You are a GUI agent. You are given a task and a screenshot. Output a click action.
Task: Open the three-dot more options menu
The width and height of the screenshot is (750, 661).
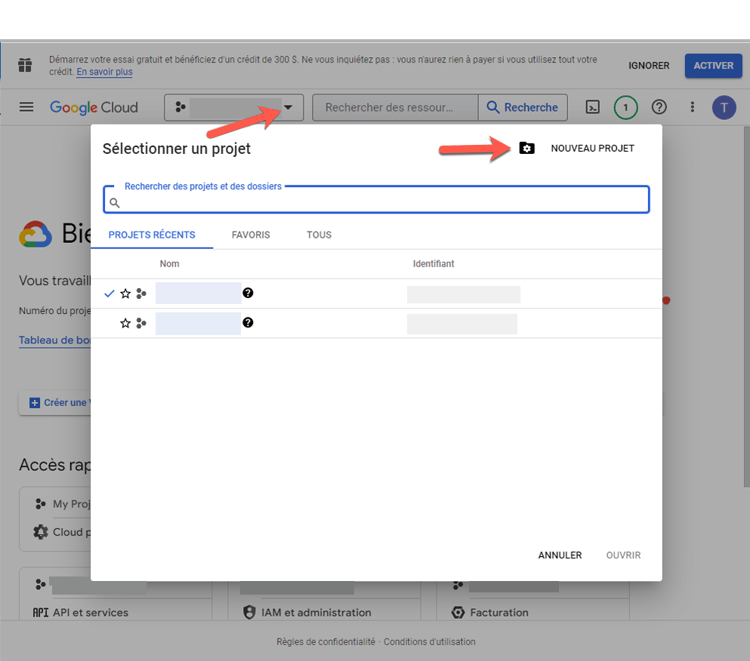(x=692, y=107)
